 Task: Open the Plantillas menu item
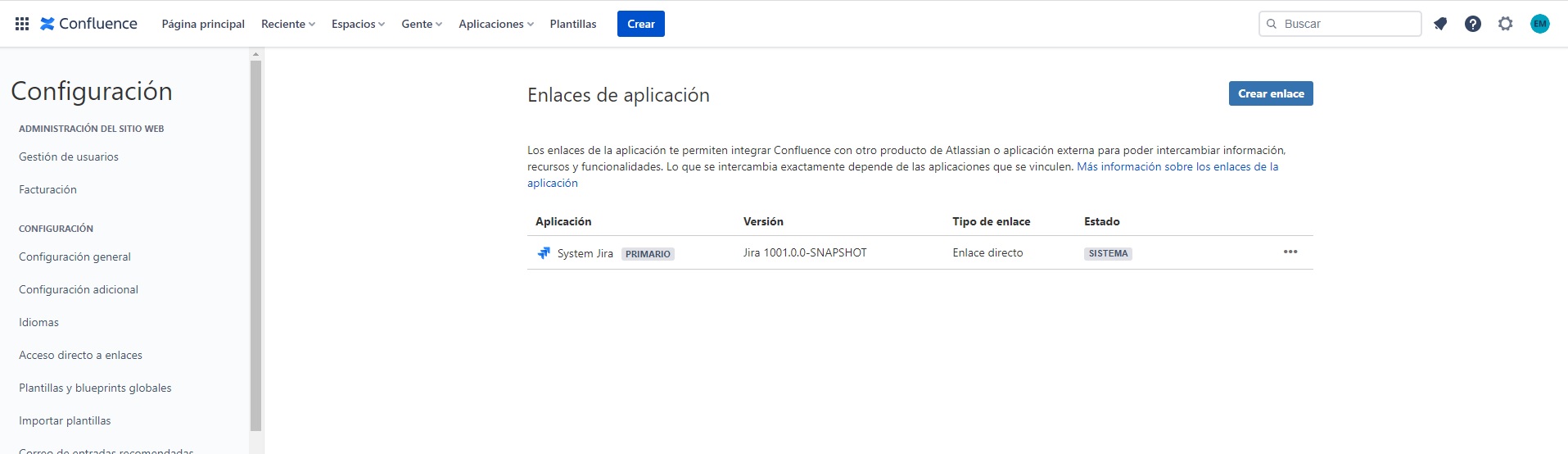[x=573, y=24]
